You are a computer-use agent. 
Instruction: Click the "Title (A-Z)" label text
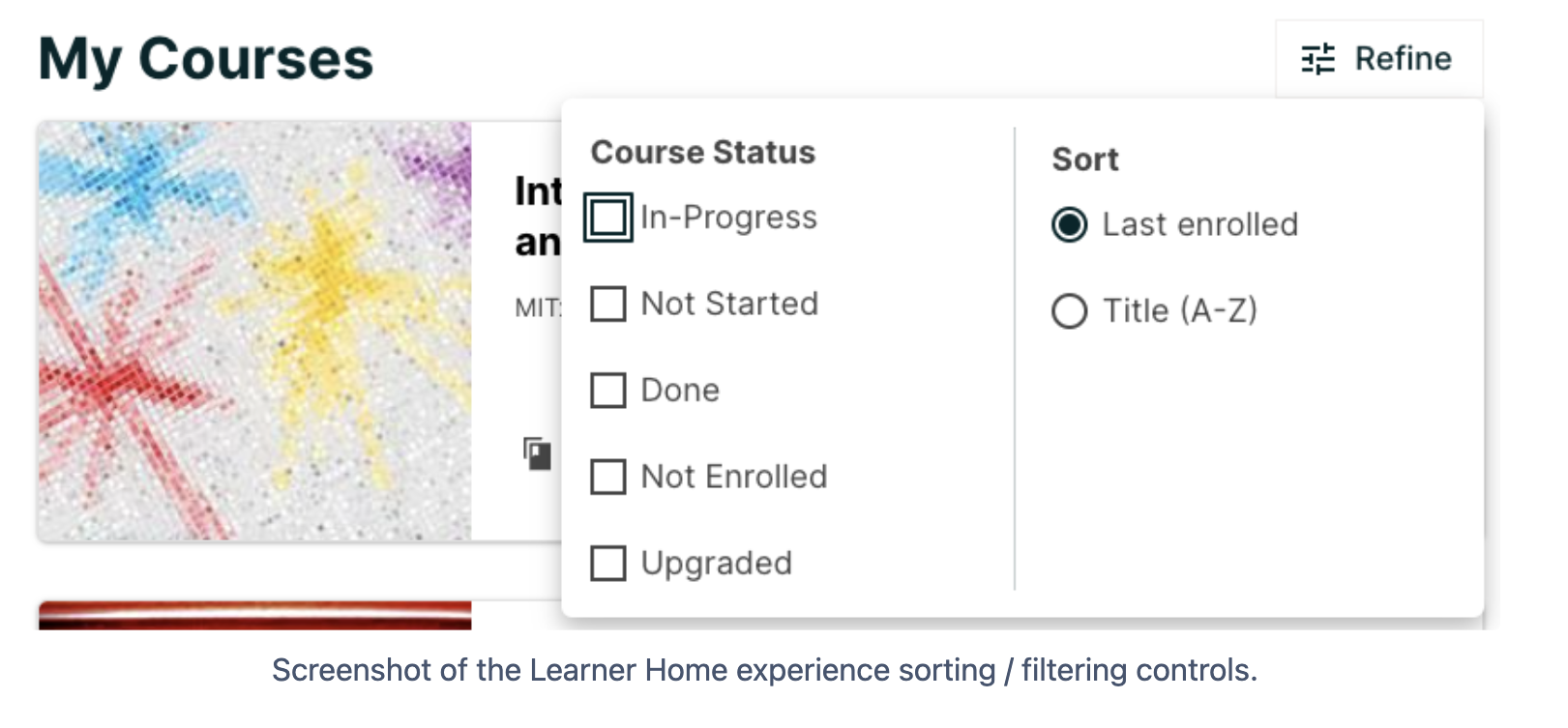(x=1179, y=311)
